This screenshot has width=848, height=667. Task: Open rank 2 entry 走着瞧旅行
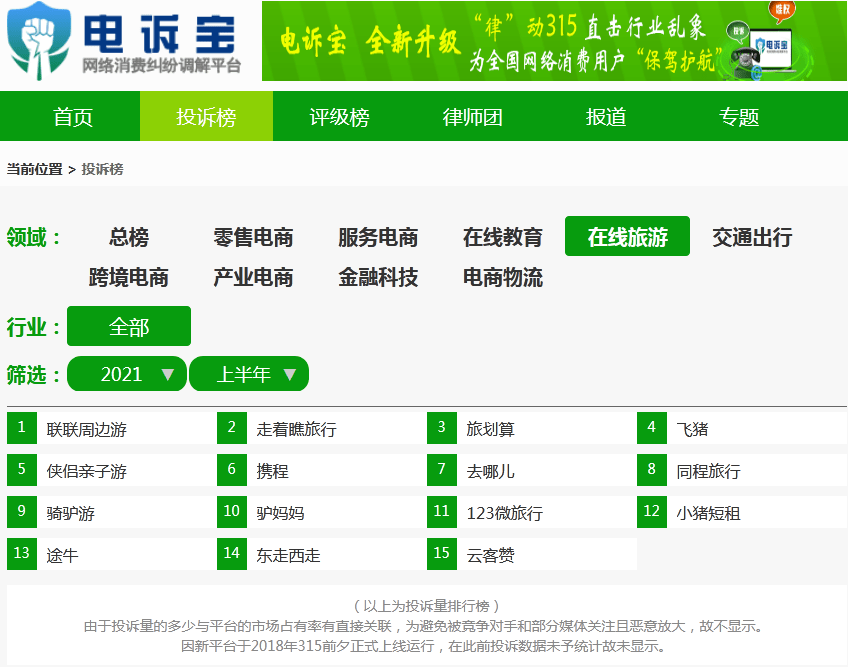click(x=322, y=428)
